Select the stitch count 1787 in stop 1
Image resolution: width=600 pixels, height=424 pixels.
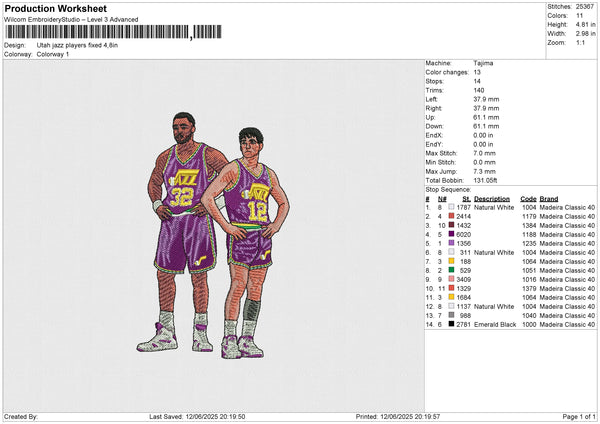tap(464, 207)
